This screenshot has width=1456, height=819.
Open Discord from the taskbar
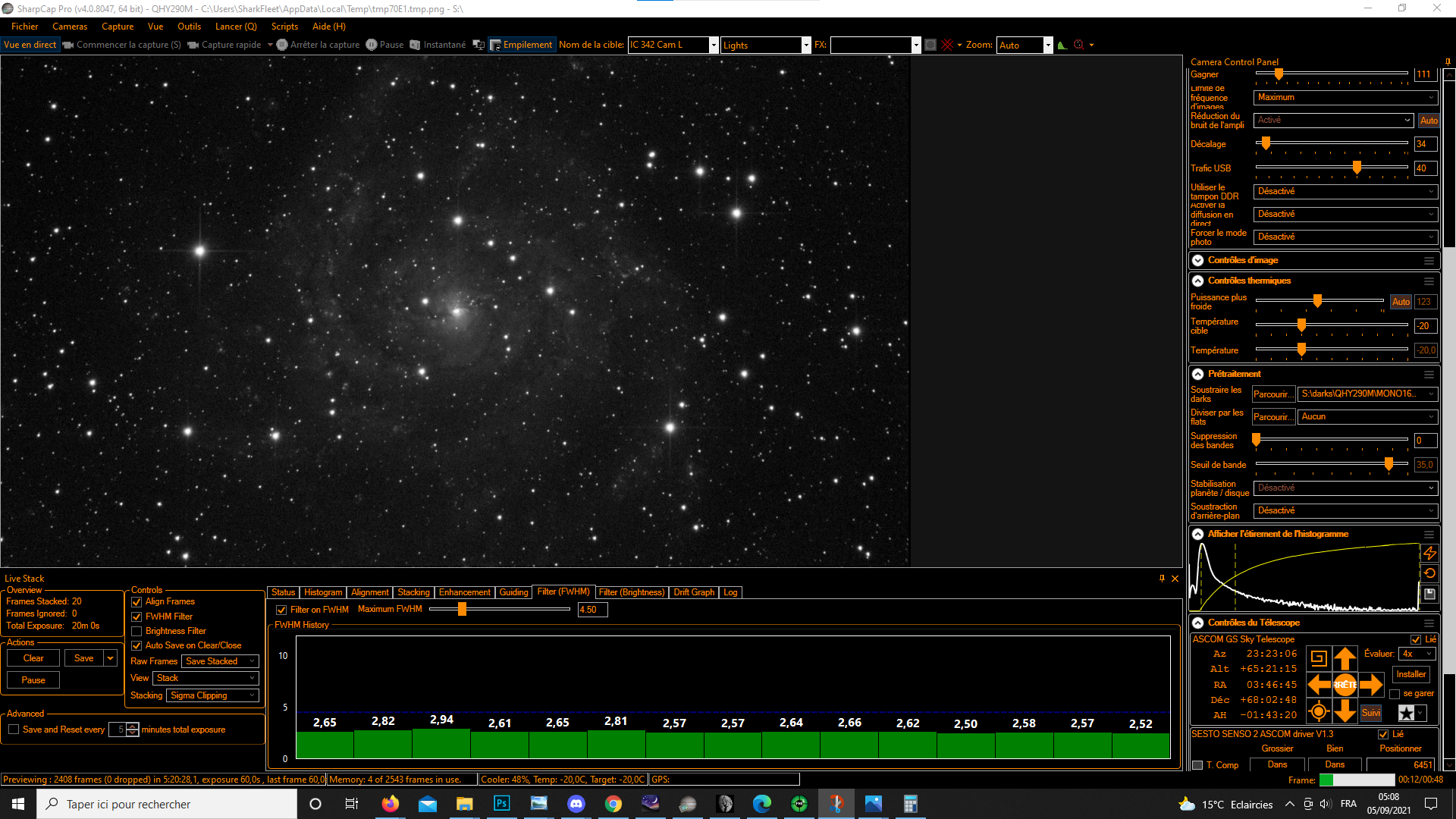(x=576, y=804)
